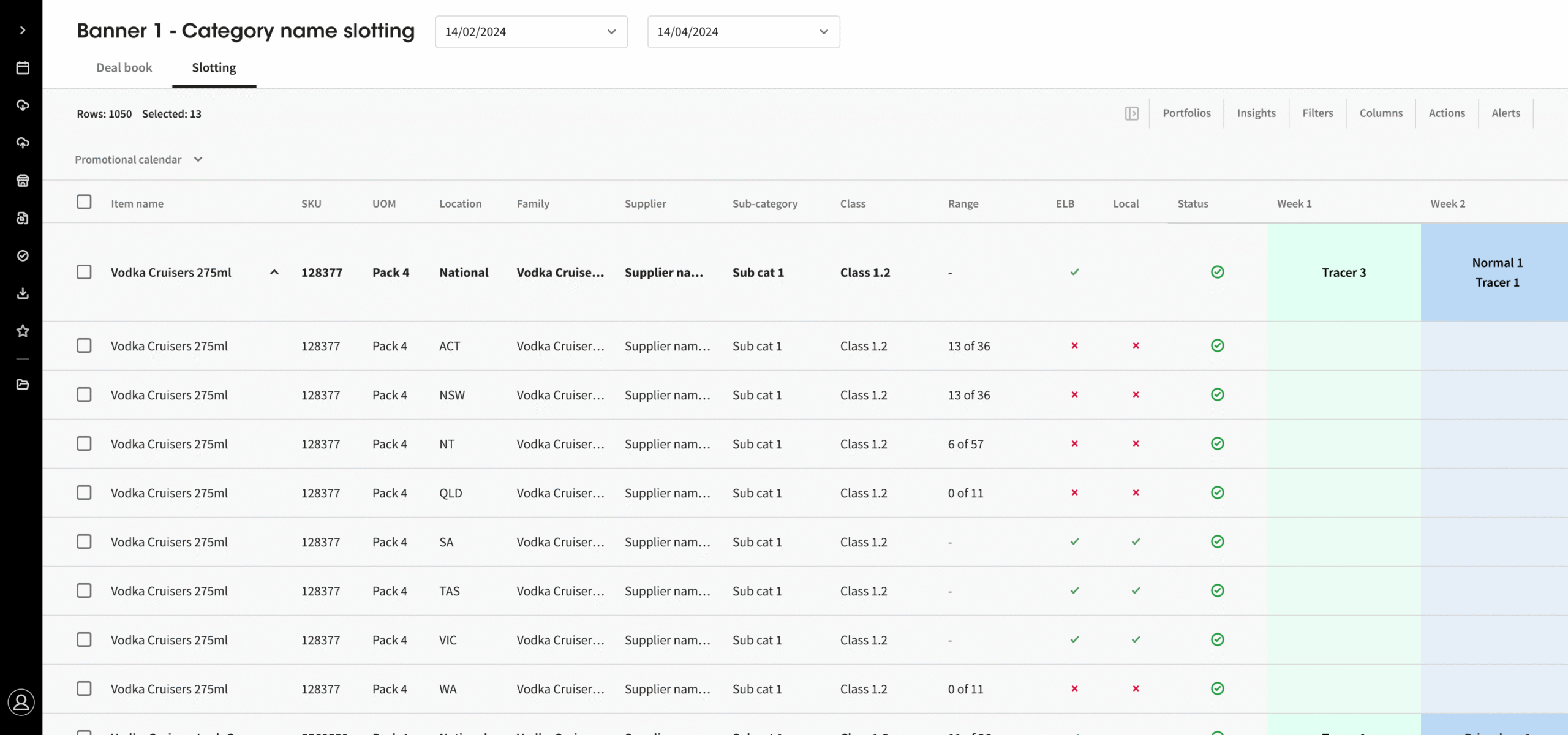Open the 14/02/2024 start date dropdown
The height and width of the screenshot is (735, 1568).
(530, 32)
